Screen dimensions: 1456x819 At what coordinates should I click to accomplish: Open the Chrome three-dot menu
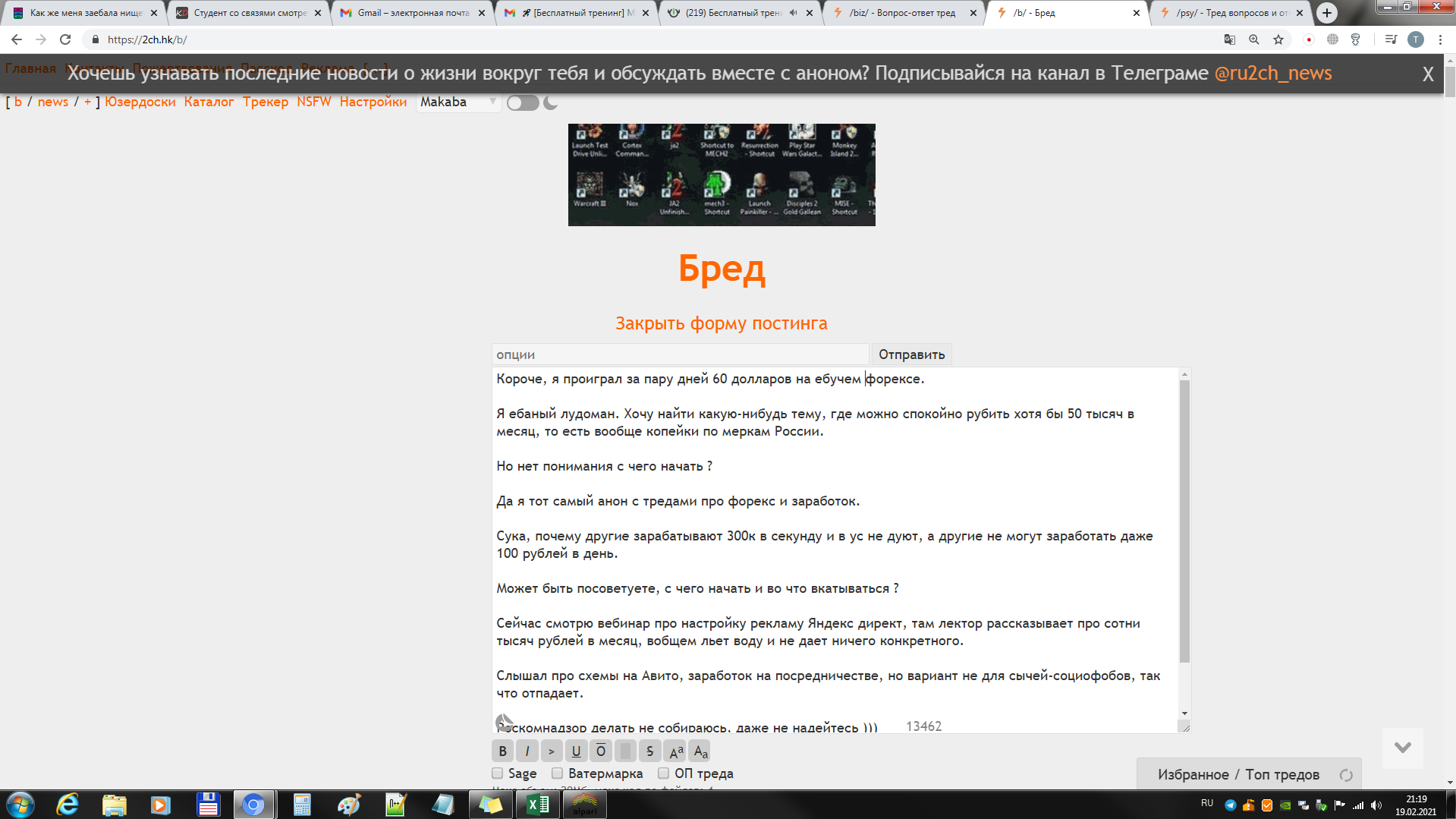[1440, 39]
